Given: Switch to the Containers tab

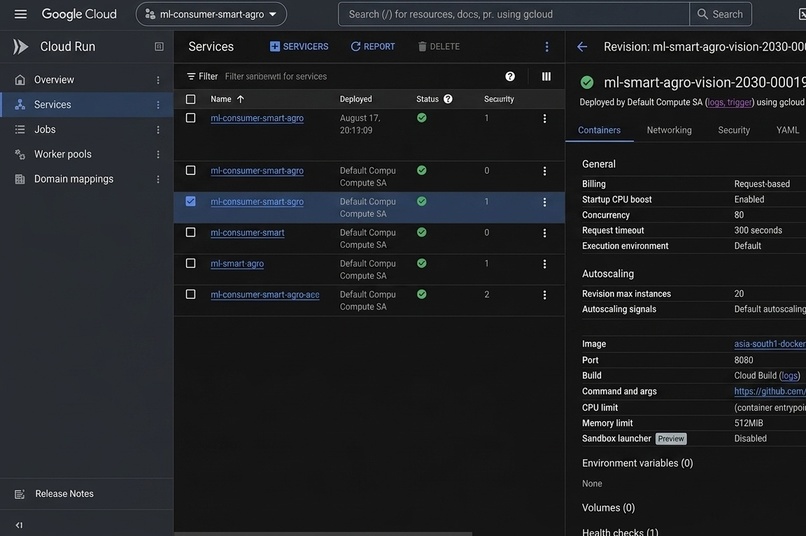Looking at the screenshot, I should (x=599, y=130).
